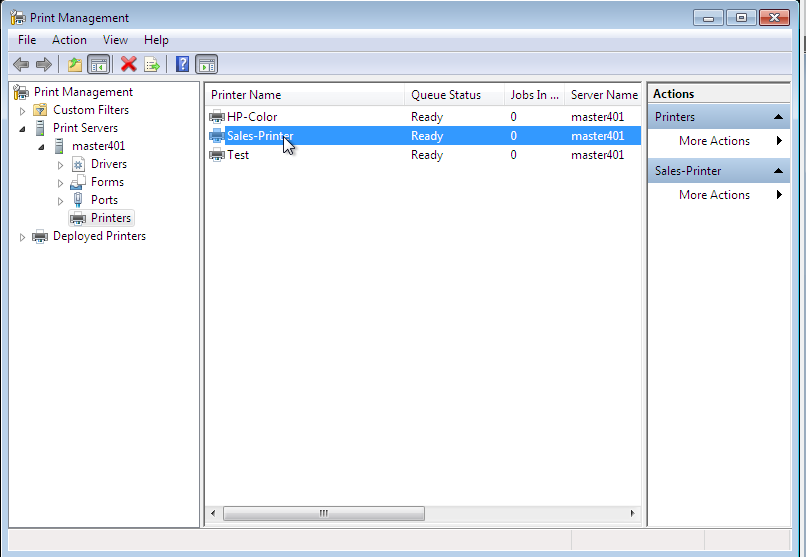Click the scrollbar right arrow
This screenshot has width=806, height=557.
[x=632, y=513]
